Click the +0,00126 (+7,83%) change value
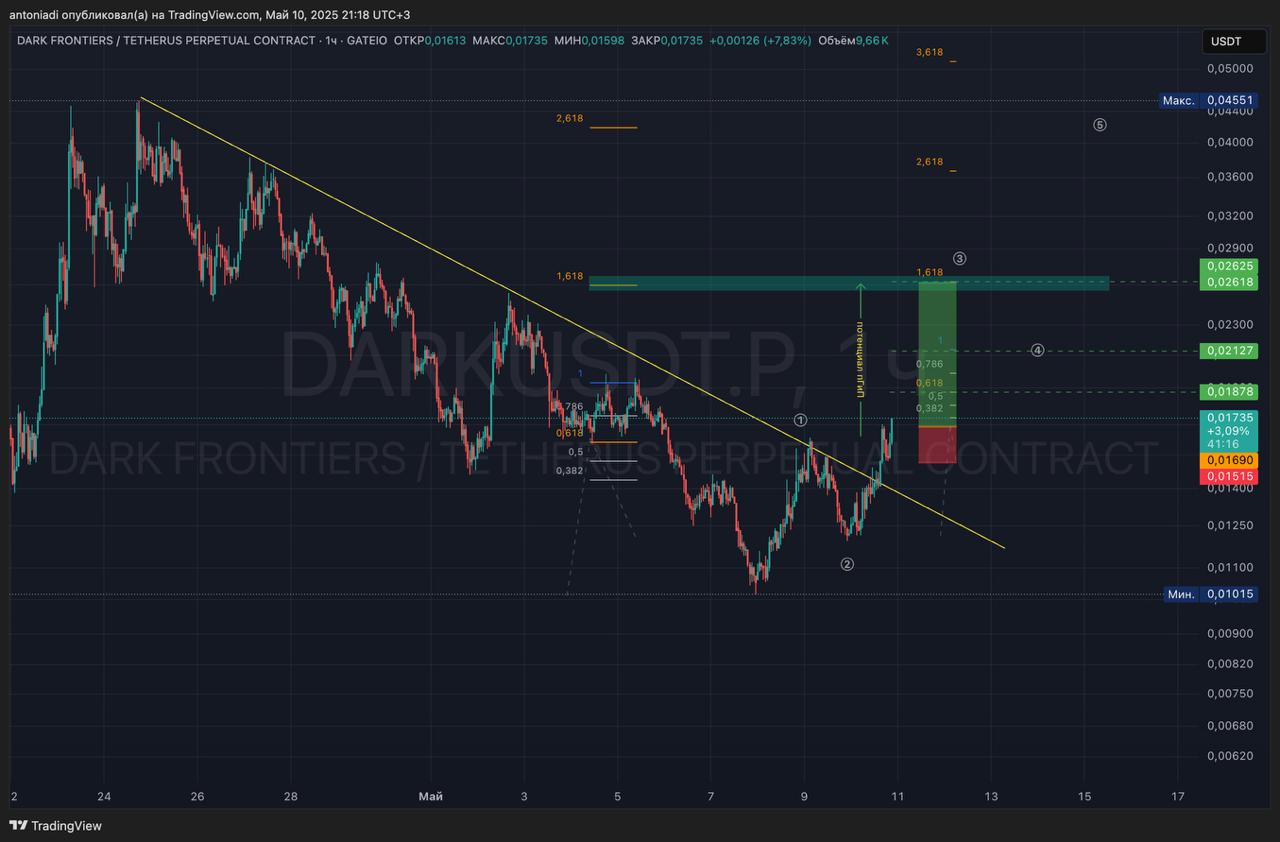Image resolution: width=1280 pixels, height=842 pixels. tap(759, 40)
